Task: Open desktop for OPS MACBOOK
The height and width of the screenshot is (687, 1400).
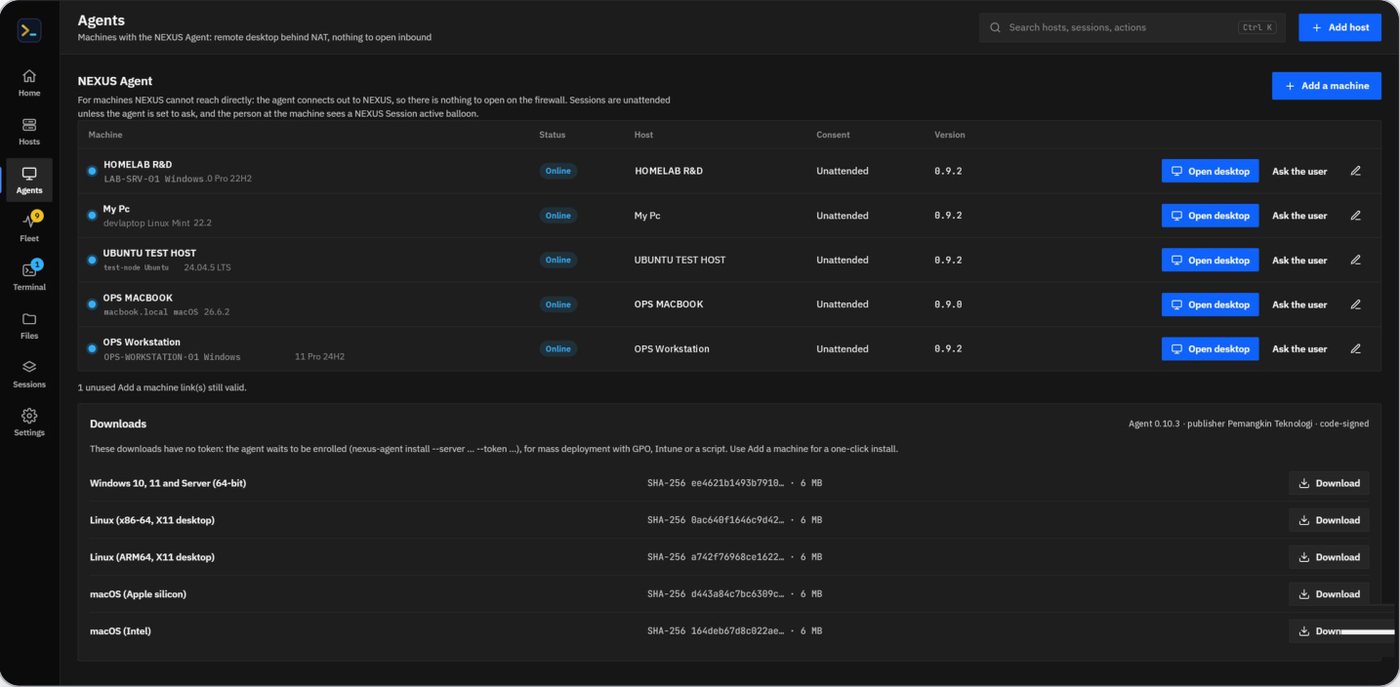Action: point(1210,304)
